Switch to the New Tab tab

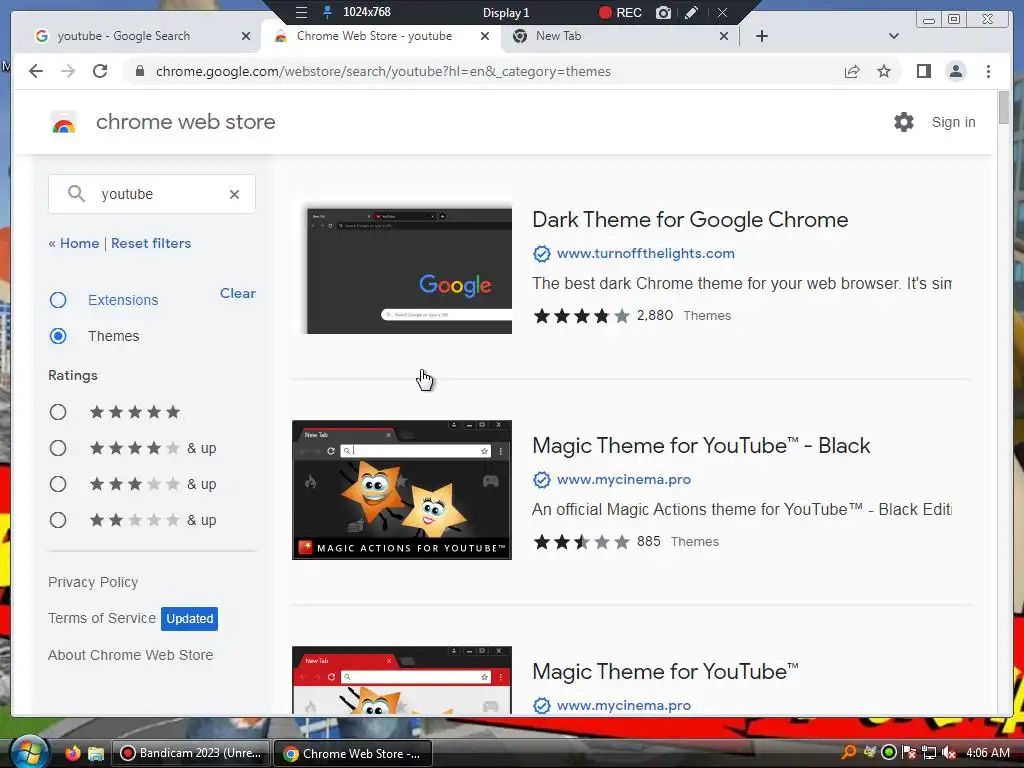(x=618, y=36)
